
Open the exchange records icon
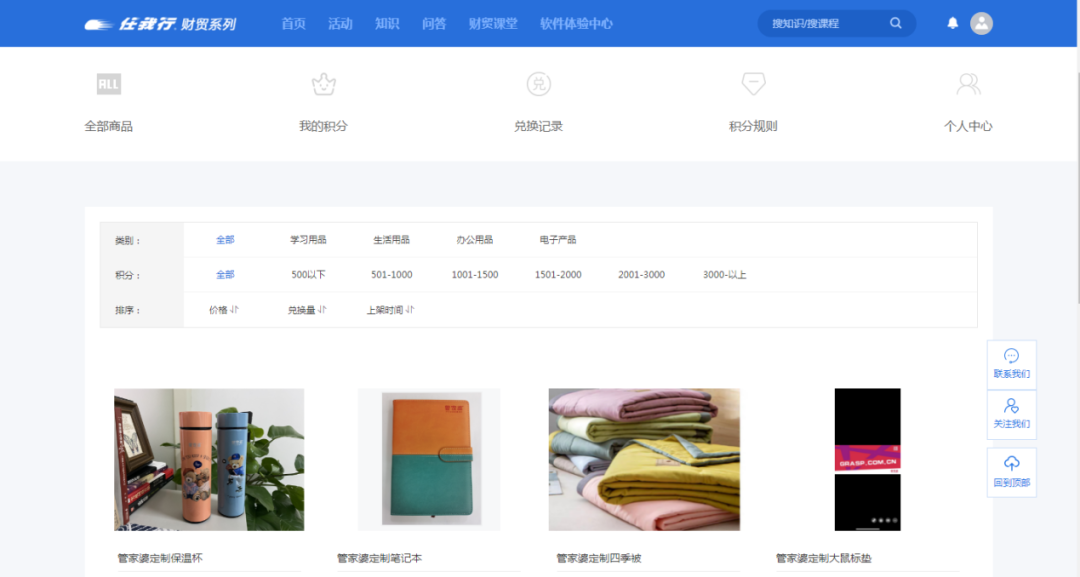(538, 85)
